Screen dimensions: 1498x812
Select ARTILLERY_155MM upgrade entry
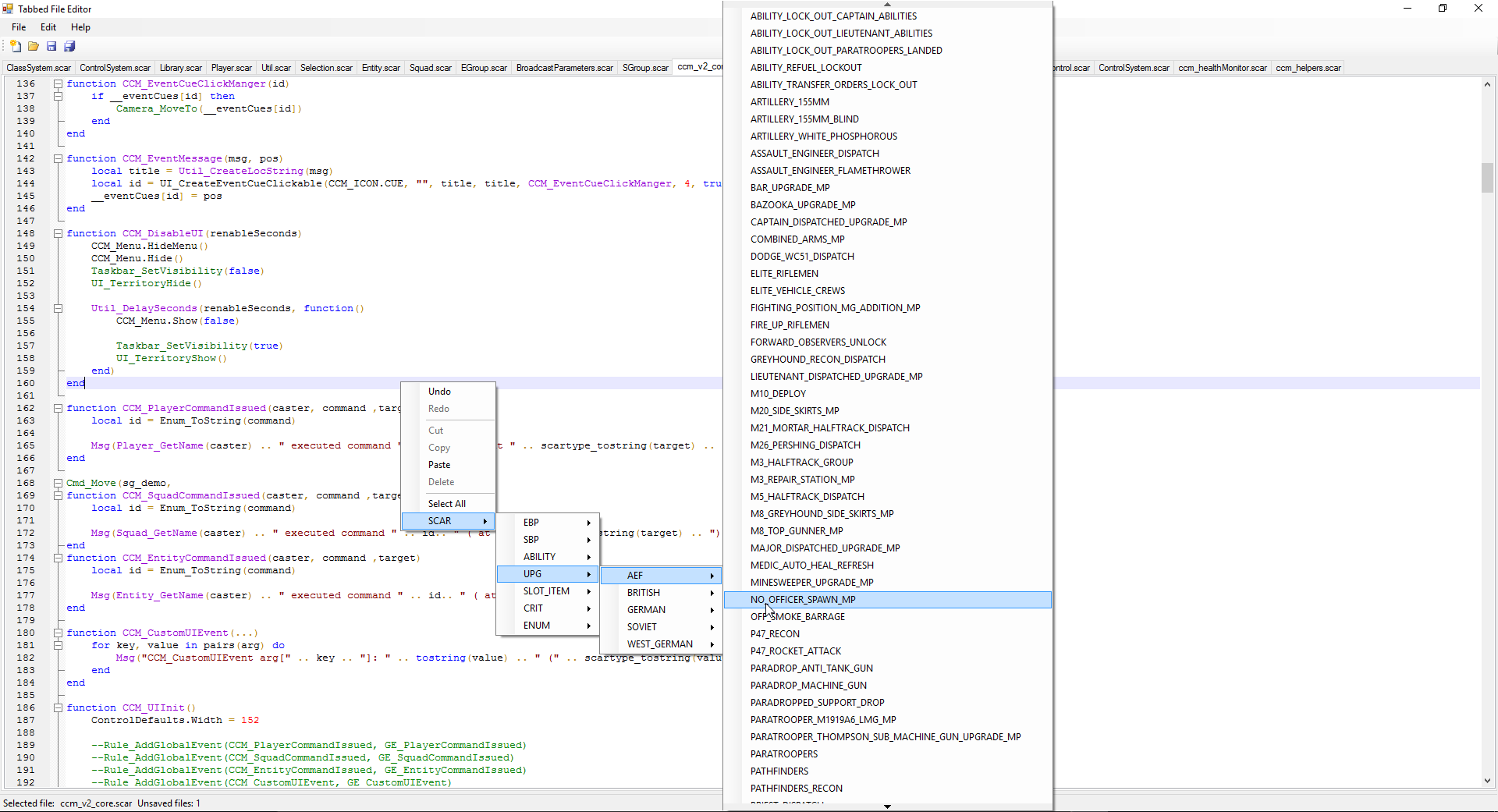click(888, 102)
